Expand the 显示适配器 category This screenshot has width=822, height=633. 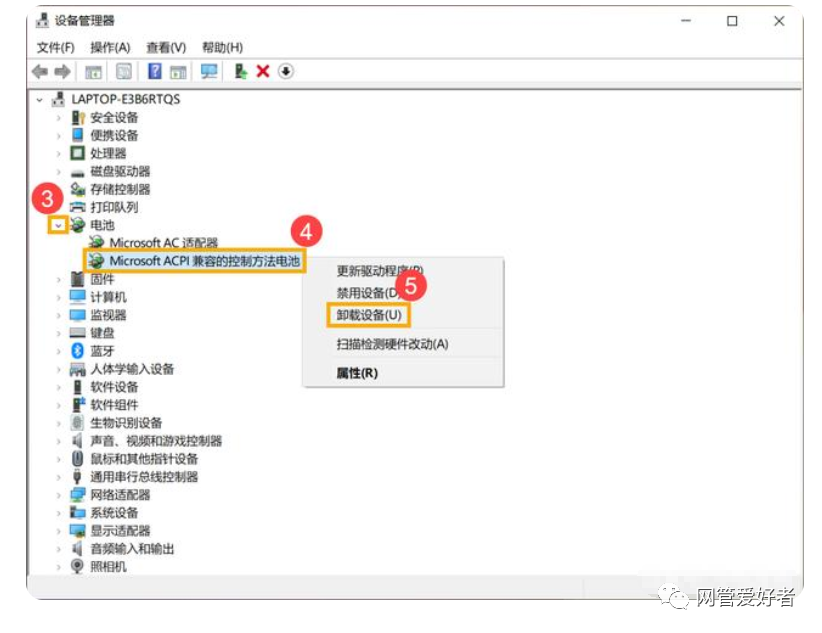pyautogui.click(x=59, y=531)
